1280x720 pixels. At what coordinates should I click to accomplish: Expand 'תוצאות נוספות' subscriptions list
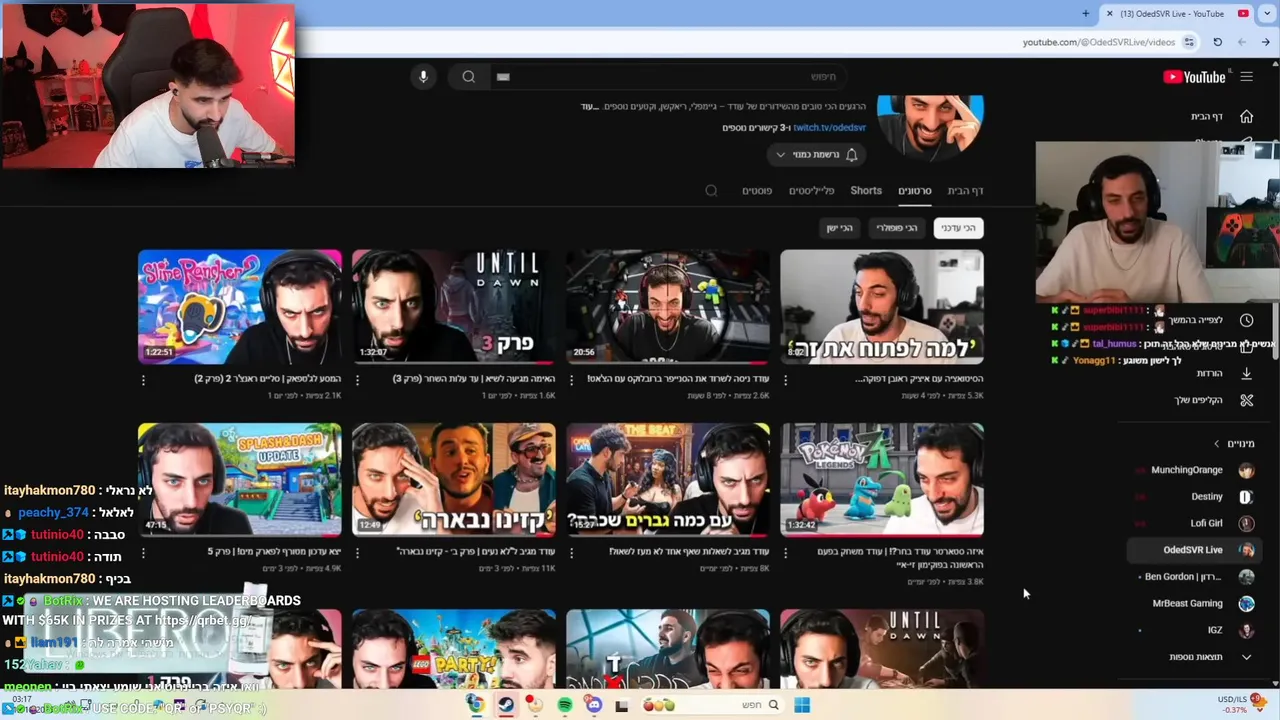(x=1211, y=657)
